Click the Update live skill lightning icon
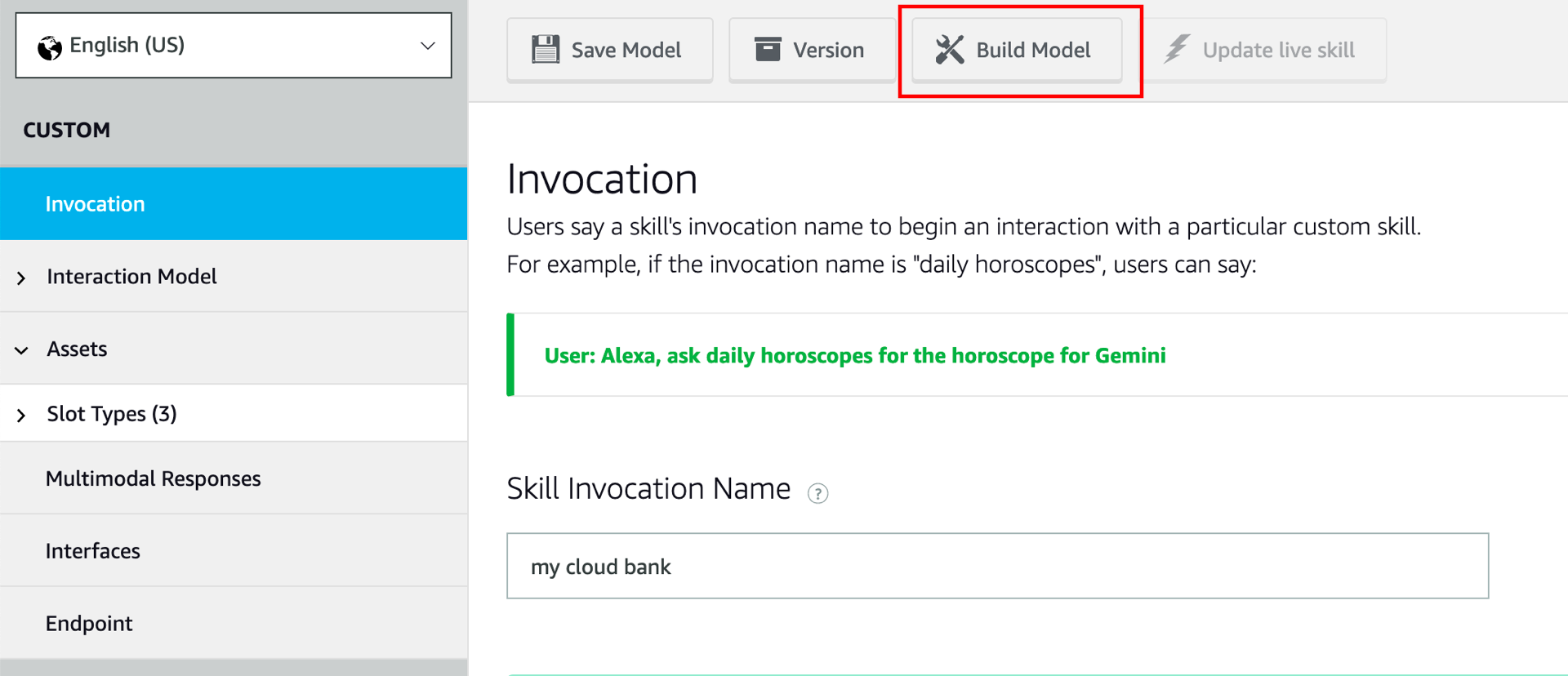This screenshot has height=676, width=1568. (x=1177, y=49)
